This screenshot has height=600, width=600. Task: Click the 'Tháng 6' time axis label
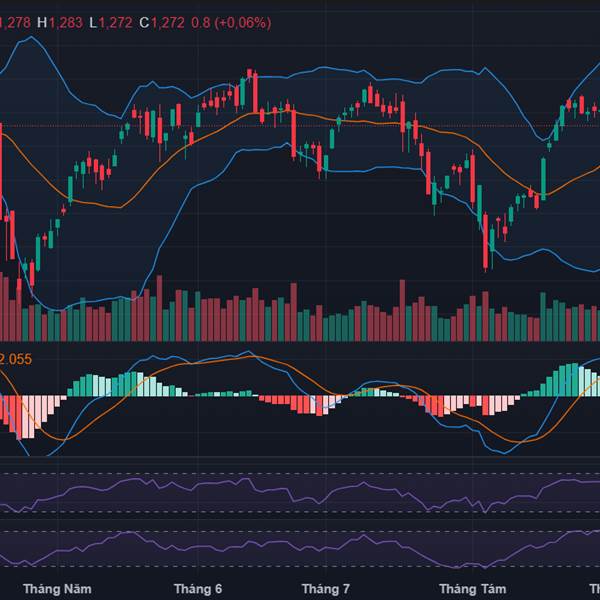click(198, 589)
